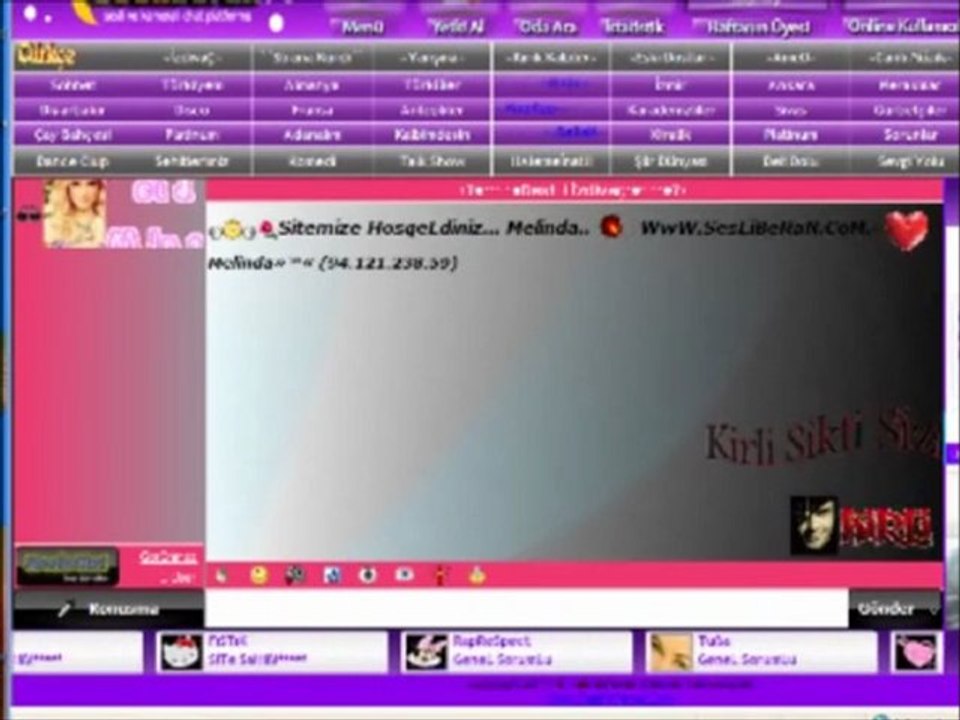Click the dark film-reel icon in chat toolbar
The width and height of the screenshot is (960, 720).
coord(296,576)
